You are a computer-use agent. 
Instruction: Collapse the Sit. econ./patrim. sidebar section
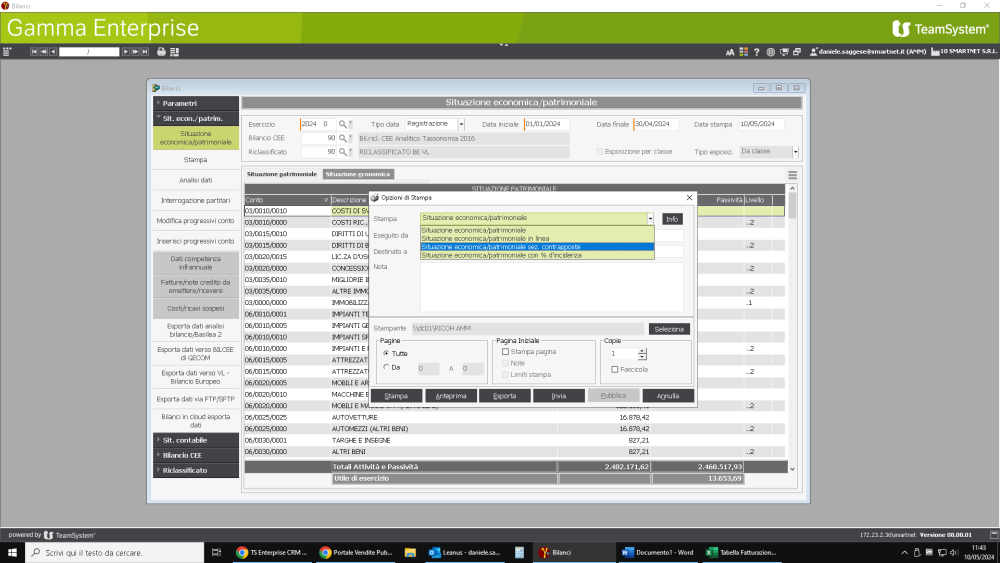[196, 119]
